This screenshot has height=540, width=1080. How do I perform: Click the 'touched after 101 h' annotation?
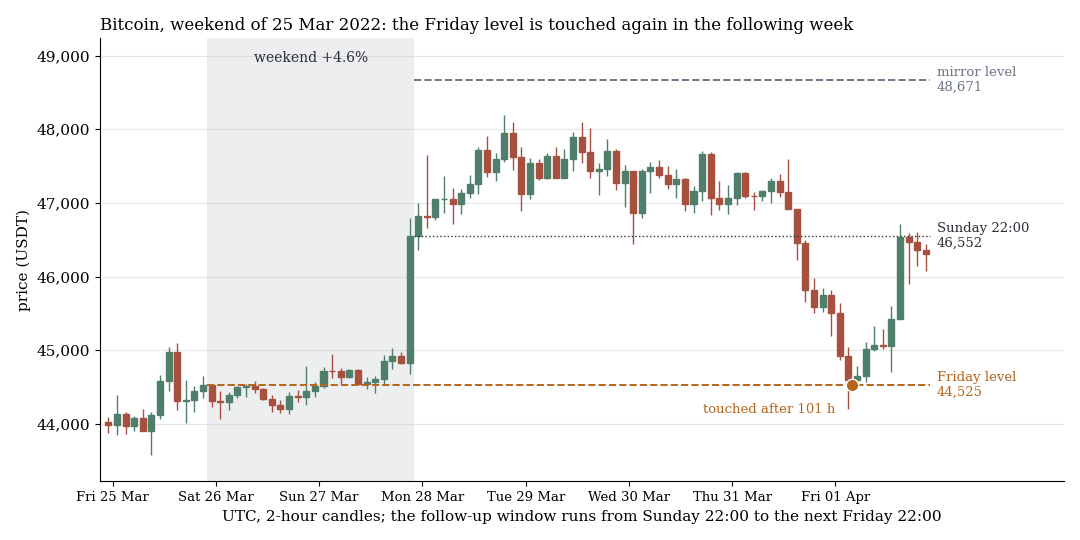pos(769,409)
